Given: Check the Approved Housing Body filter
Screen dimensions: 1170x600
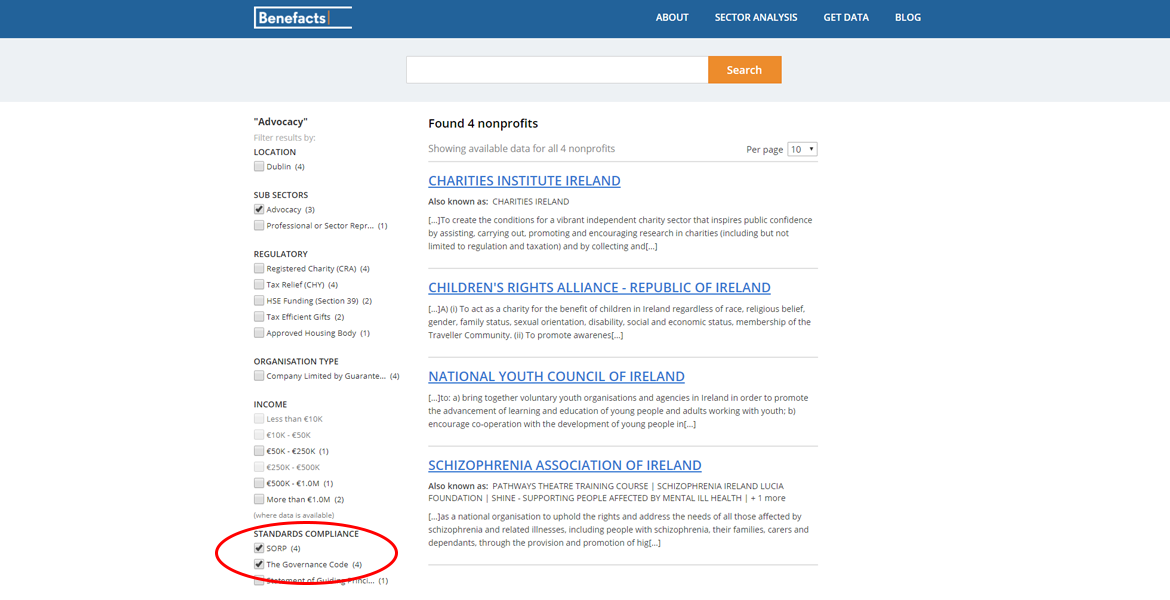Looking at the screenshot, I should [259, 333].
